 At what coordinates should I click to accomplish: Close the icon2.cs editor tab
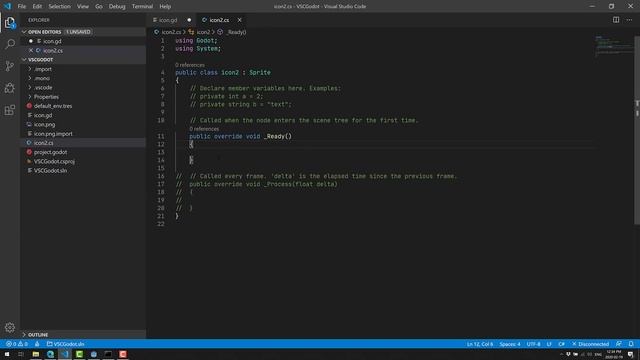(x=240, y=20)
